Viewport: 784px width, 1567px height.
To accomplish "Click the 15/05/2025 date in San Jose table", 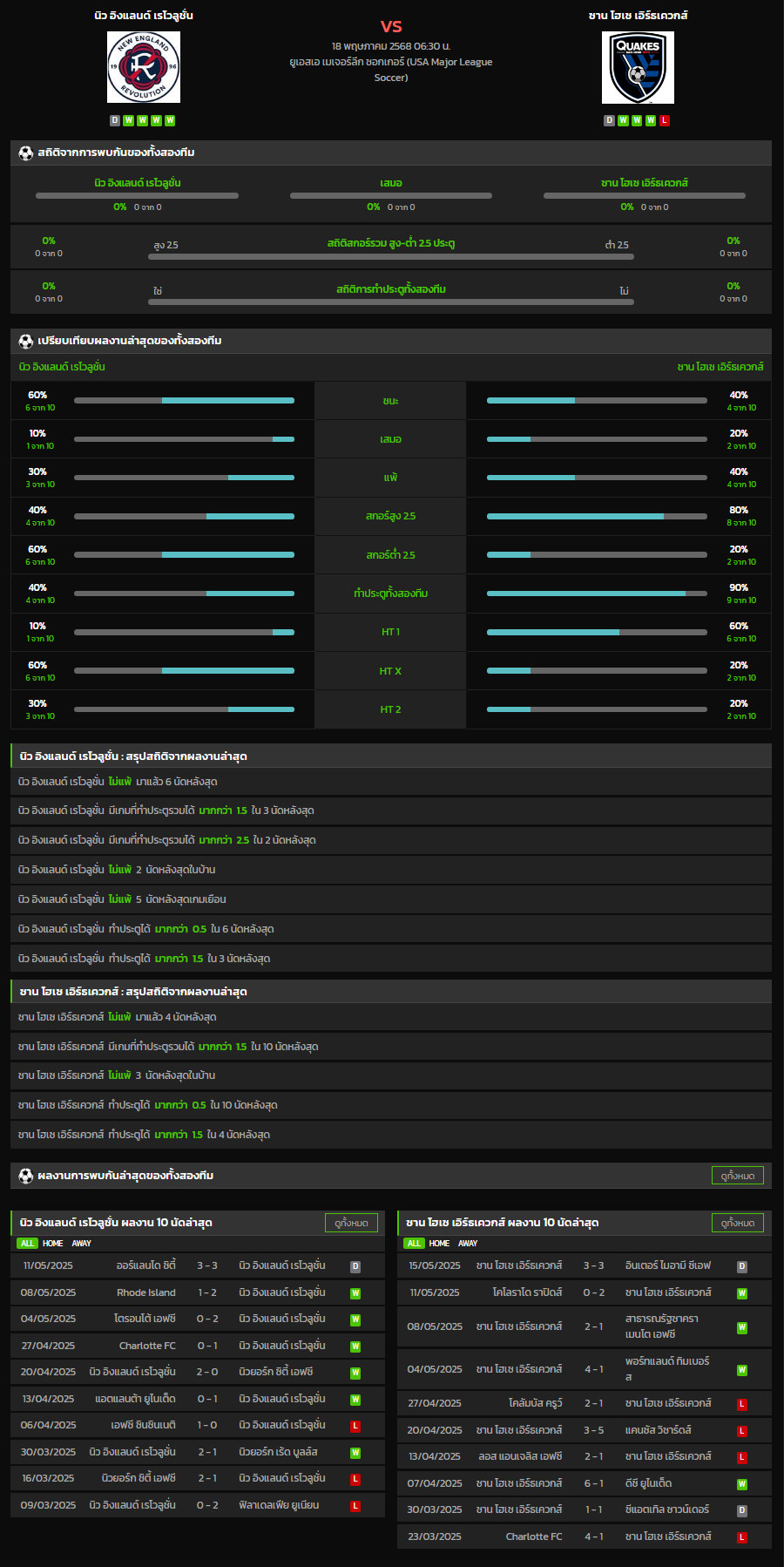I will click(x=435, y=1265).
